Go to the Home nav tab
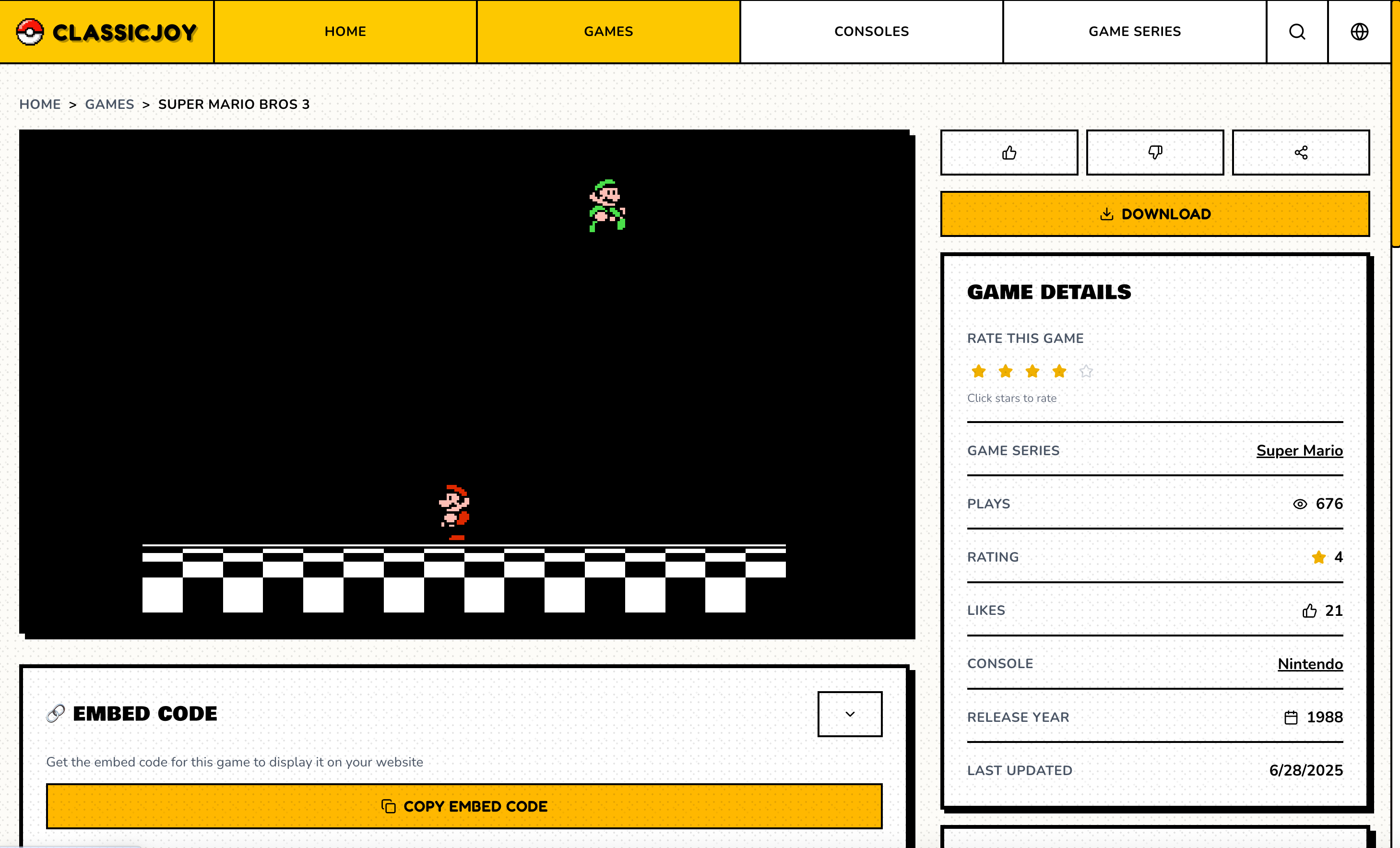The width and height of the screenshot is (1400, 848). pos(345,31)
